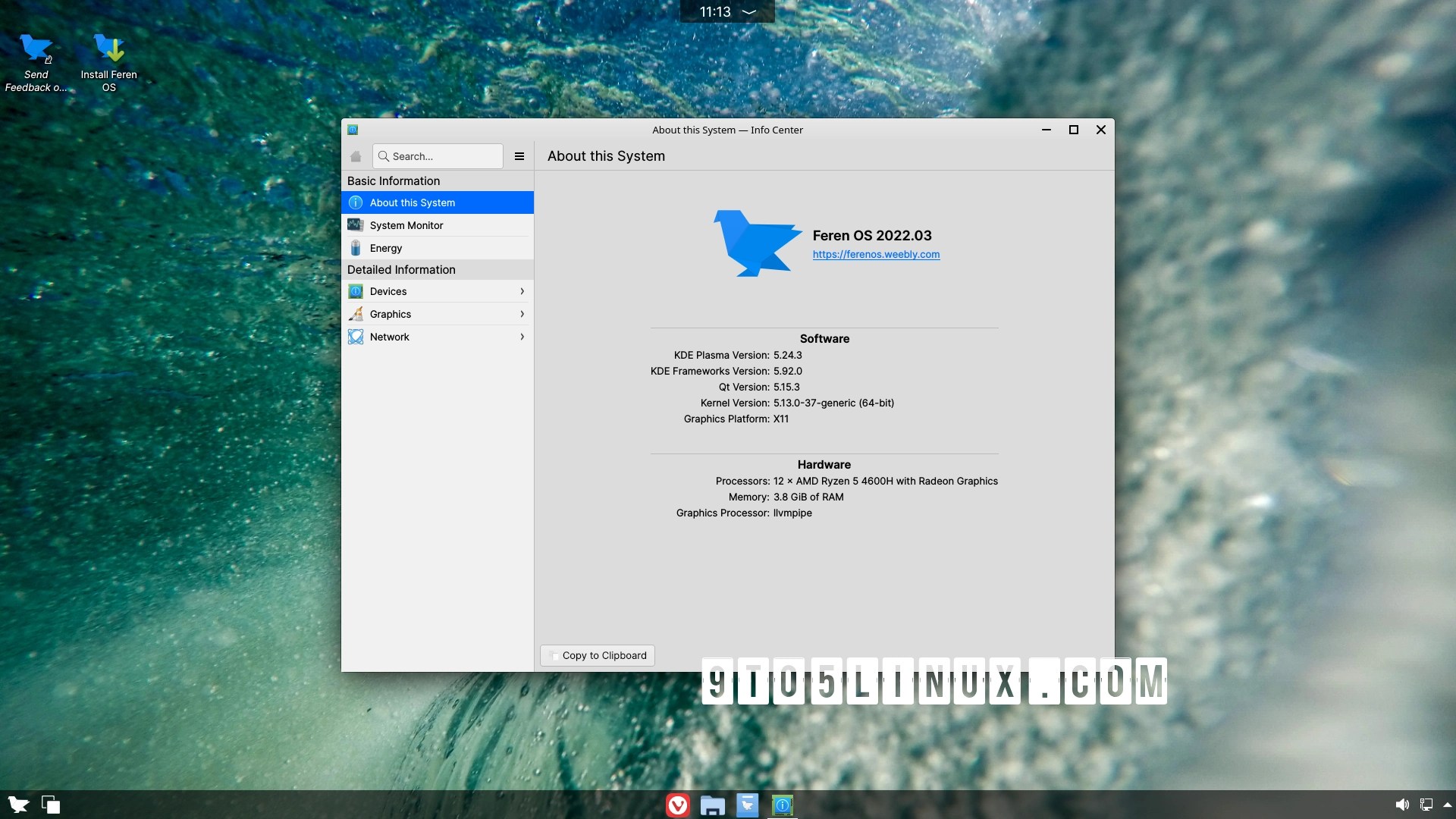Mute audio via the volume tray icon
This screenshot has width=1456, height=819.
tap(1404, 805)
